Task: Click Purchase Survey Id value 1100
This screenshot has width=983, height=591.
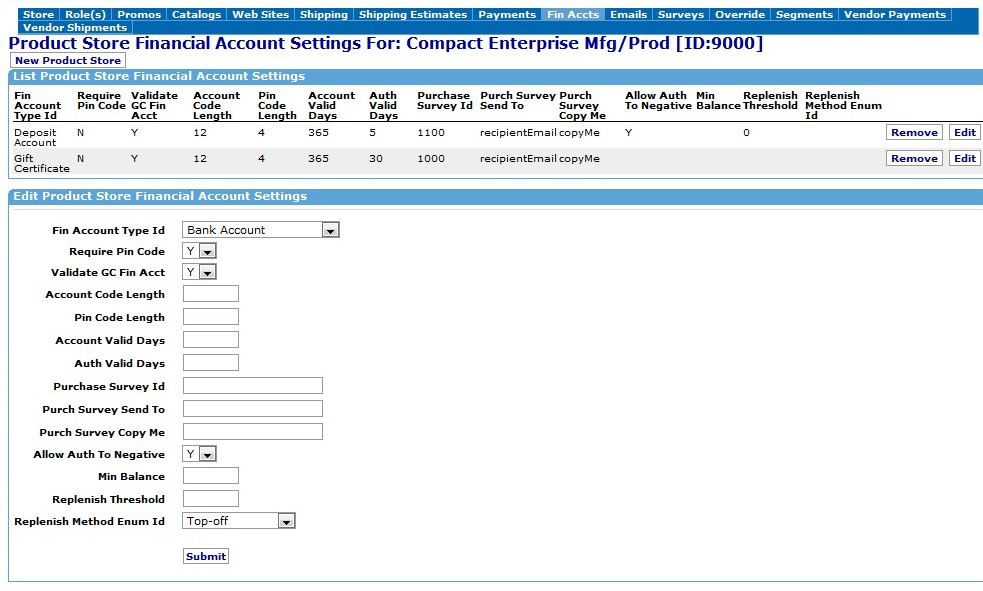Action: click(431, 132)
